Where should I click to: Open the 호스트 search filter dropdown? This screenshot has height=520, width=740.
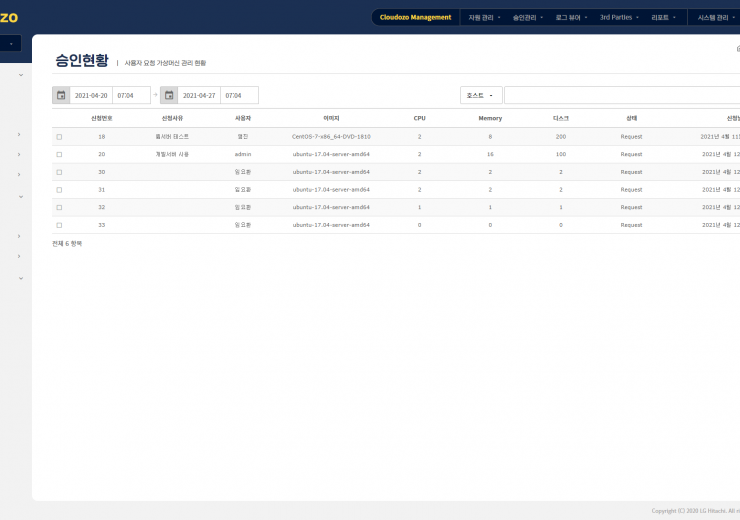481,95
